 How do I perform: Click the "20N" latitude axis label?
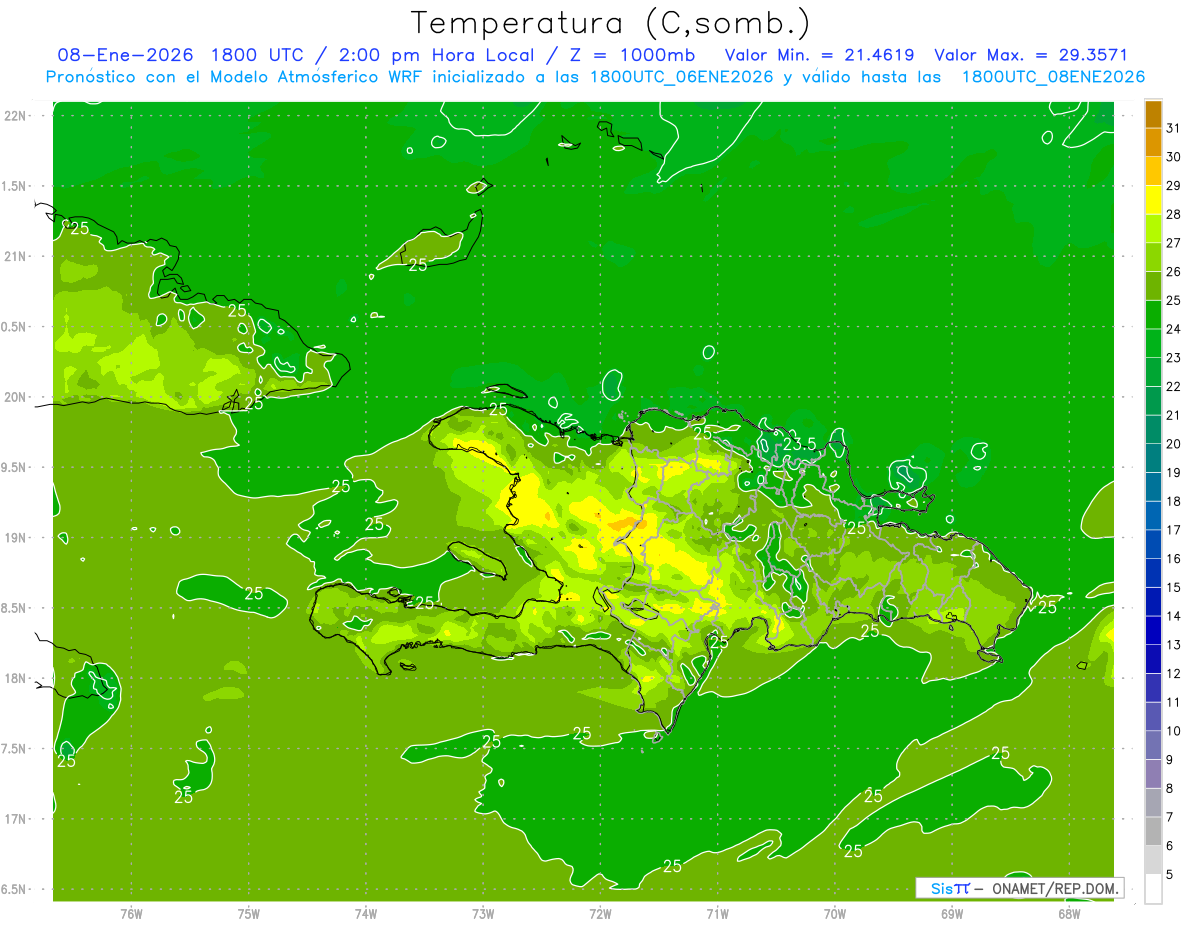pos(15,397)
